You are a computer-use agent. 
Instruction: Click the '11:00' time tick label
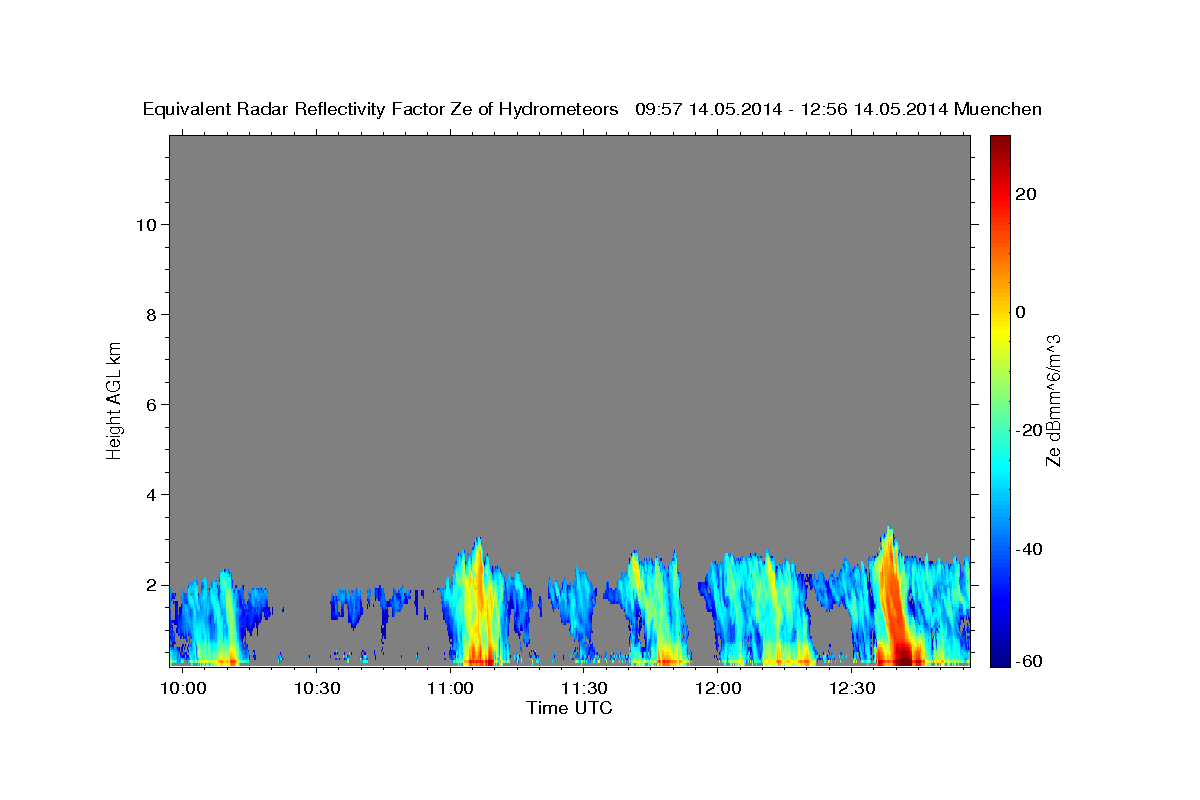[451, 689]
